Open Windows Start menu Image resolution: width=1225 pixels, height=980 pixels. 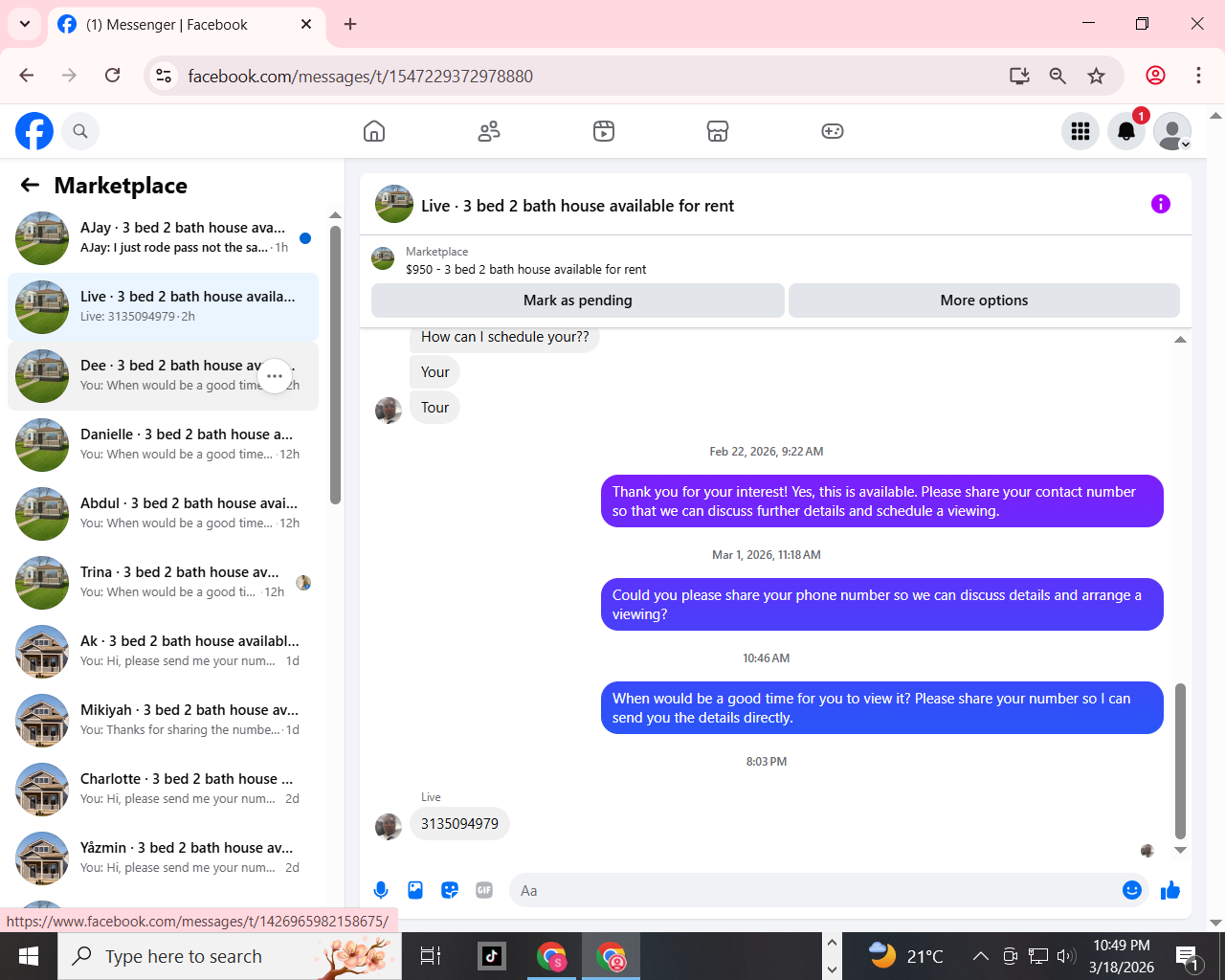coord(29,956)
